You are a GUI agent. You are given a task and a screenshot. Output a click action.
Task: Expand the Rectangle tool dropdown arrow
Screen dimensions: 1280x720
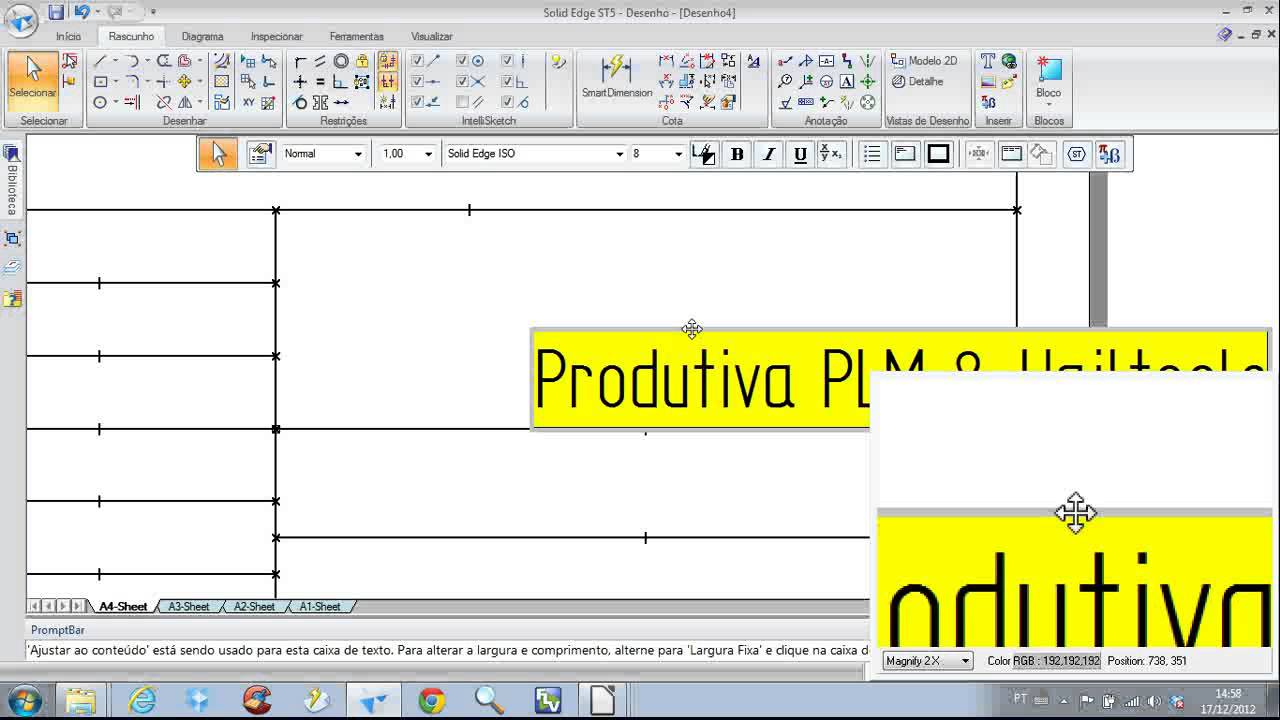point(115,82)
